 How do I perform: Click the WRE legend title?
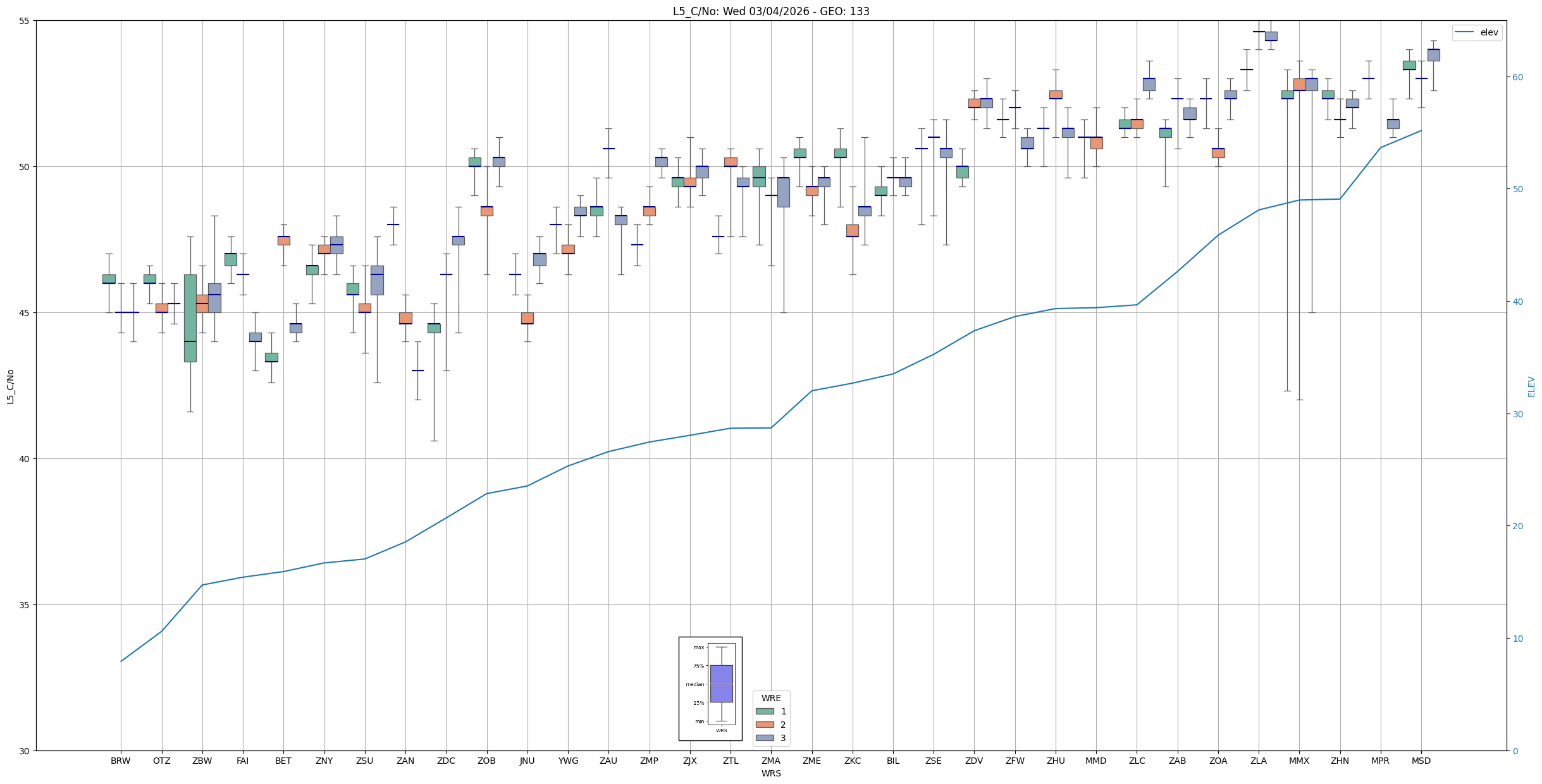point(770,698)
